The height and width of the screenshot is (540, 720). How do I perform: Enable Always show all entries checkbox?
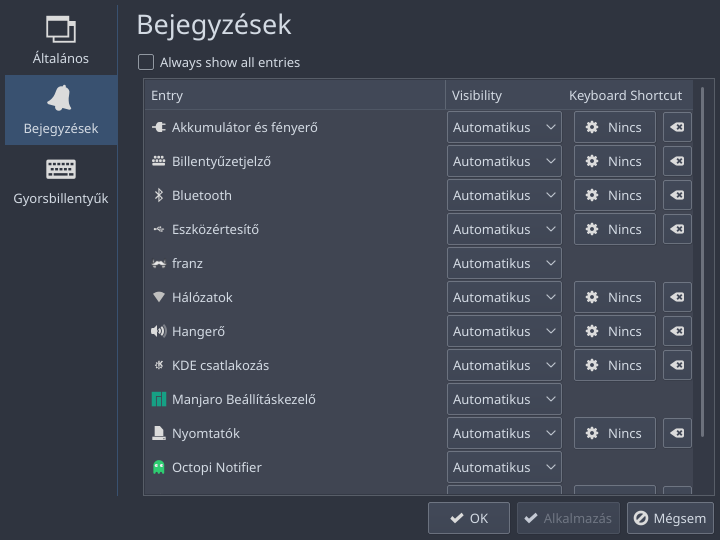(x=146, y=62)
